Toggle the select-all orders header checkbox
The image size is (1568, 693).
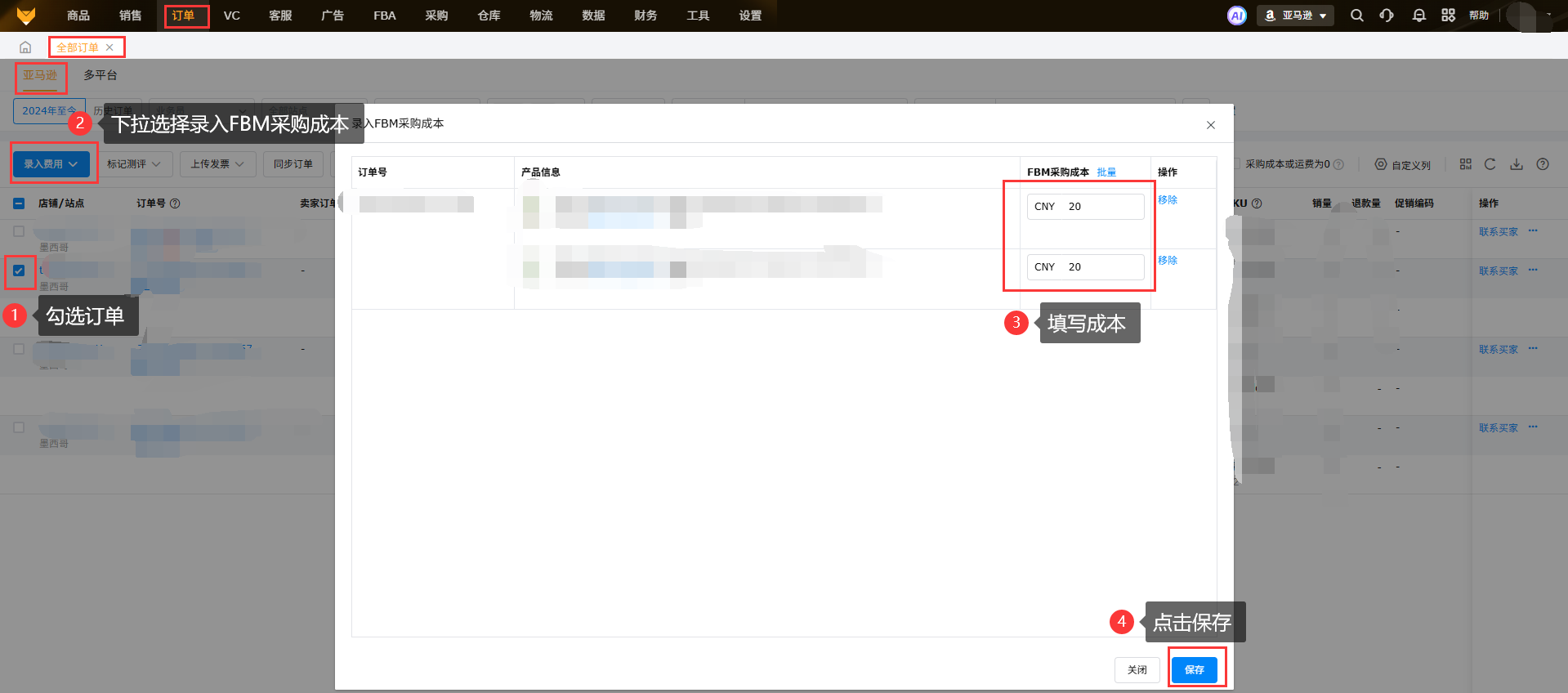[19, 203]
